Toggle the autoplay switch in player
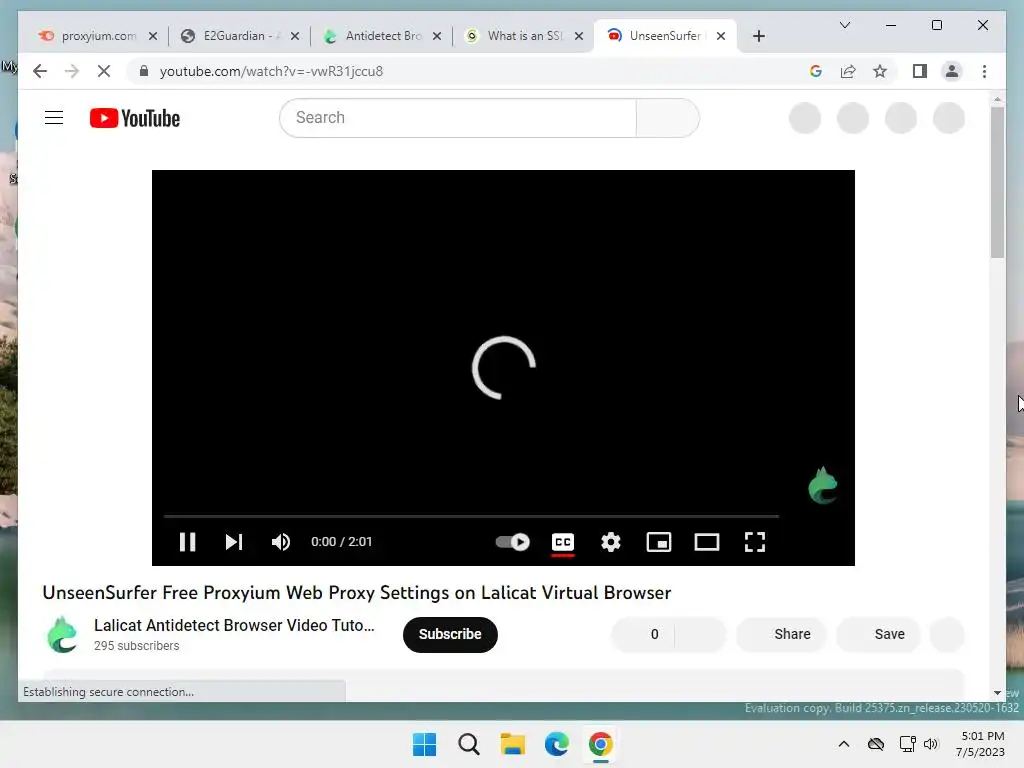The height and width of the screenshot is (768, 1024). click(x=513, y=541)
